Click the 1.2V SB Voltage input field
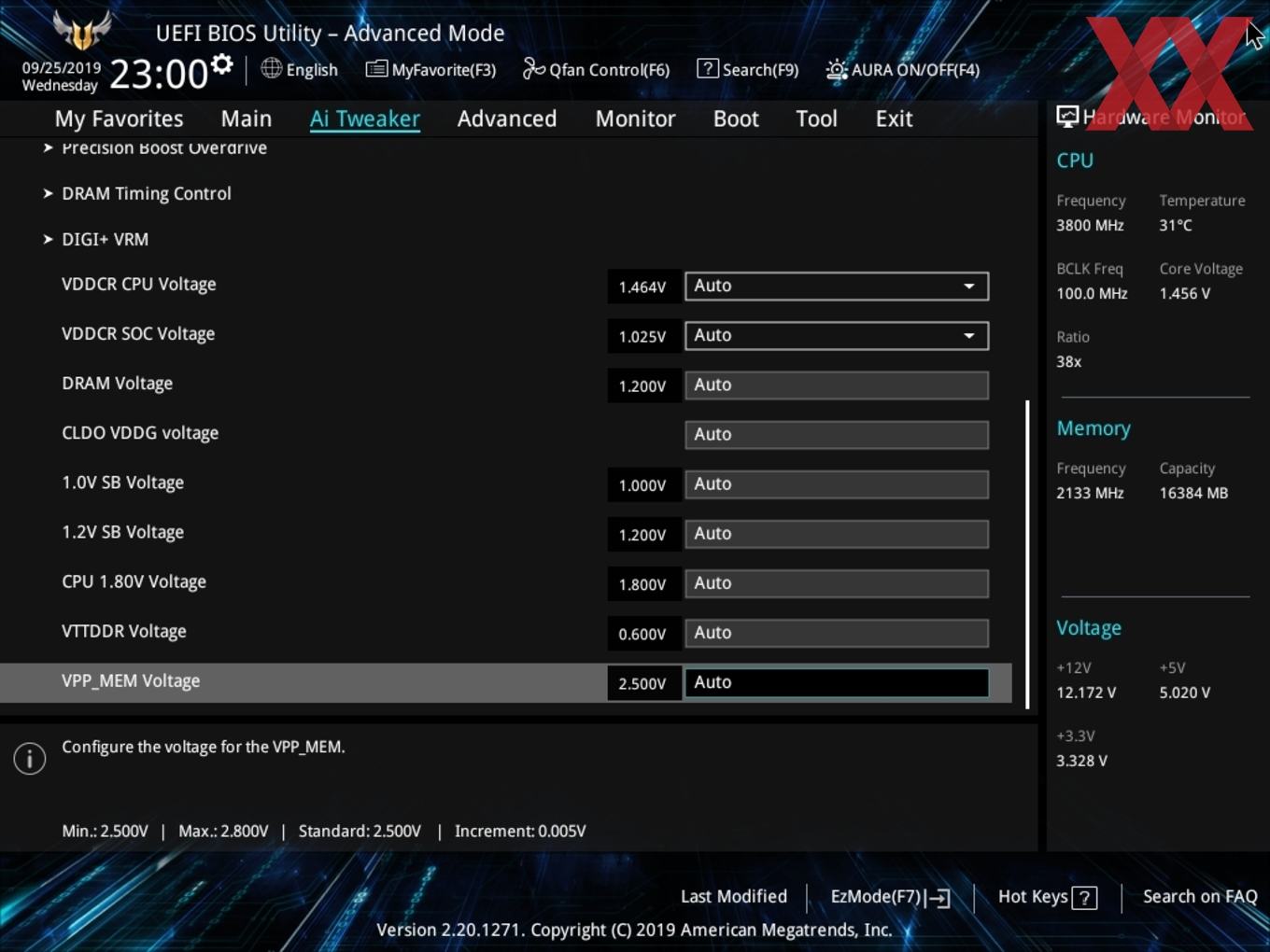The image size is (1270, 952). coord(837,533)
